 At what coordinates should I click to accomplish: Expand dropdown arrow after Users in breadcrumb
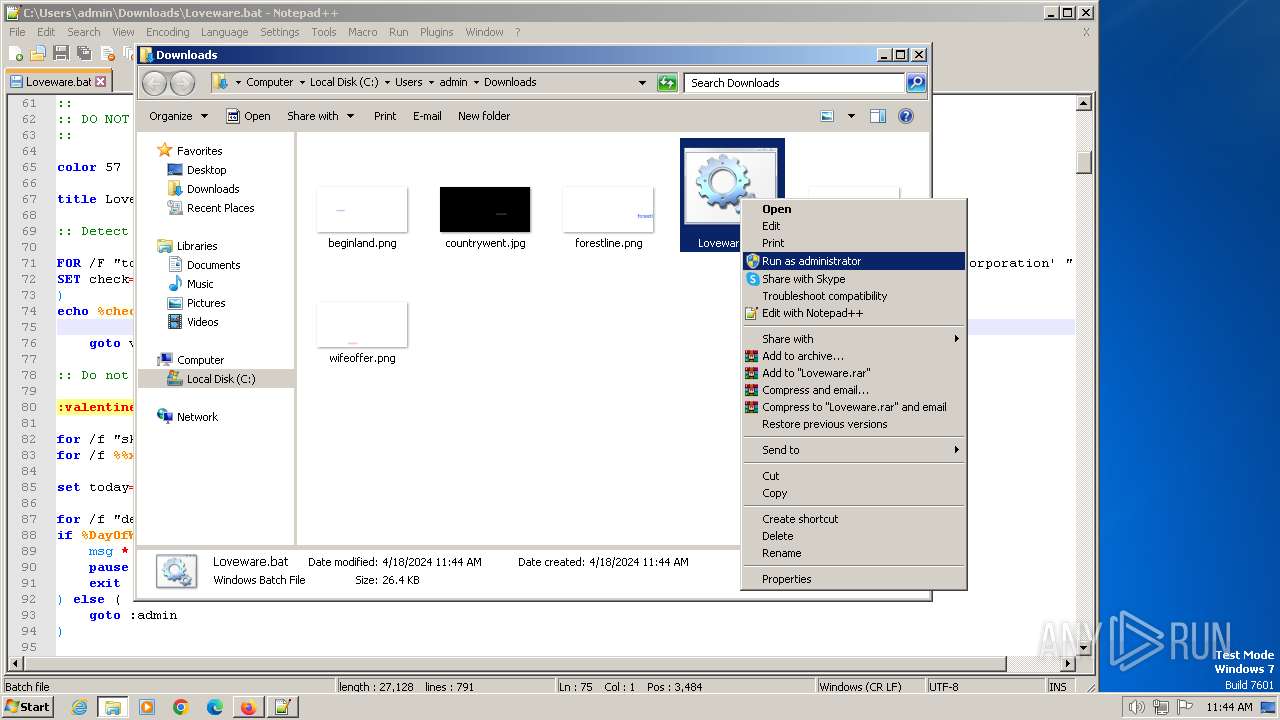click(x=431, y=83)
